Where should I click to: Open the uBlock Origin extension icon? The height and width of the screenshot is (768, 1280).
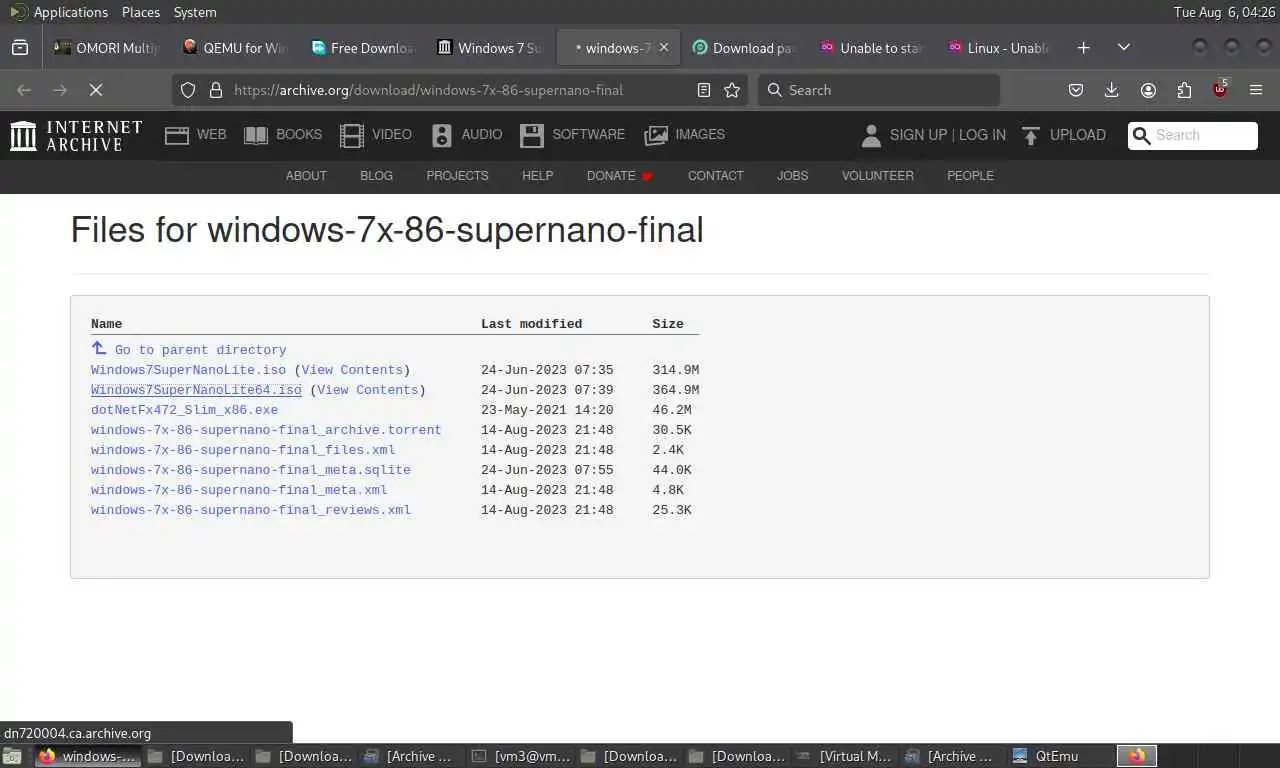coord(1220,89)
